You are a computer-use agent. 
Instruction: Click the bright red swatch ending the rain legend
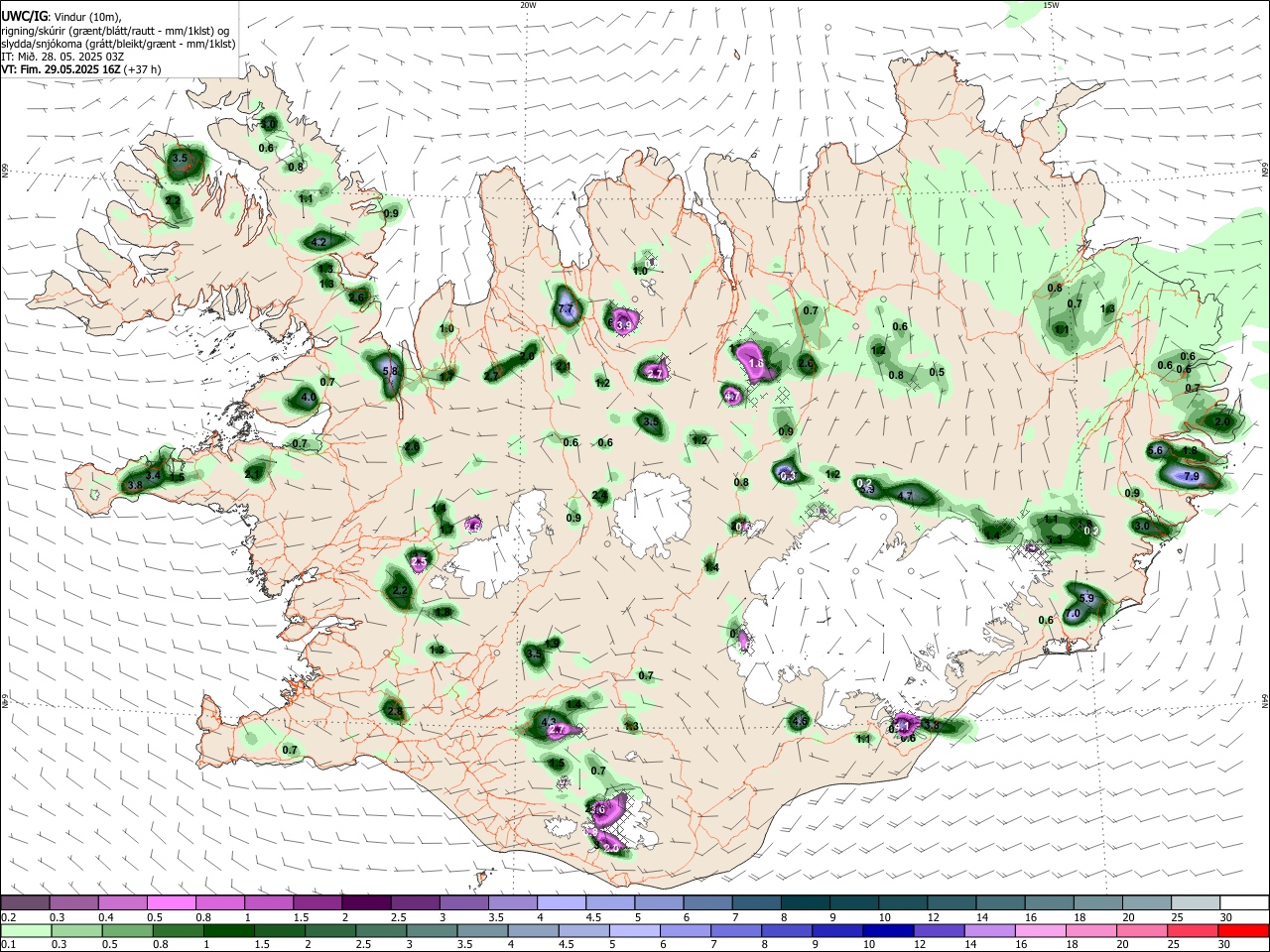click(x=1241, y=930)
